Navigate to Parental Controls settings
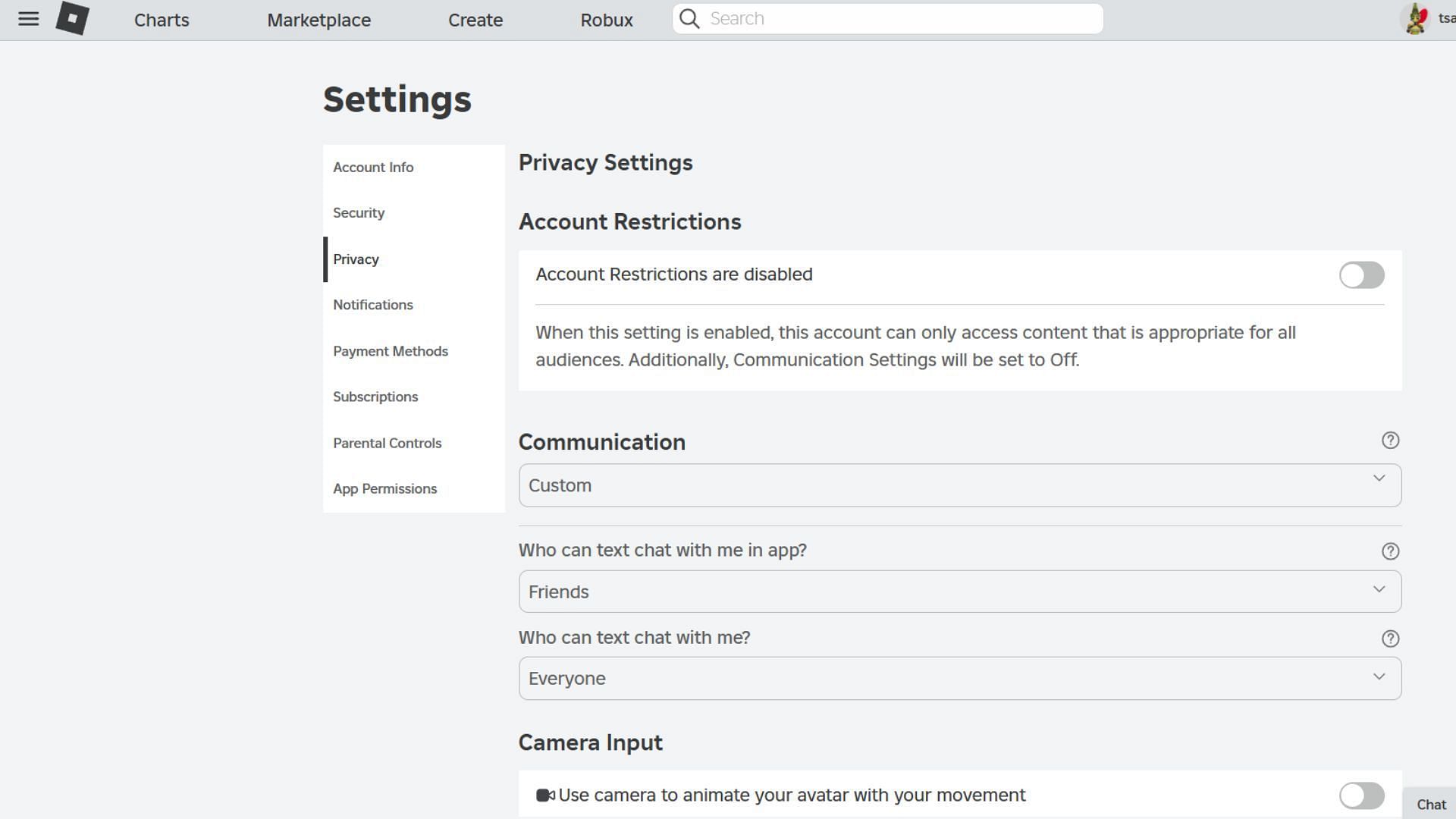 [387, 443]
